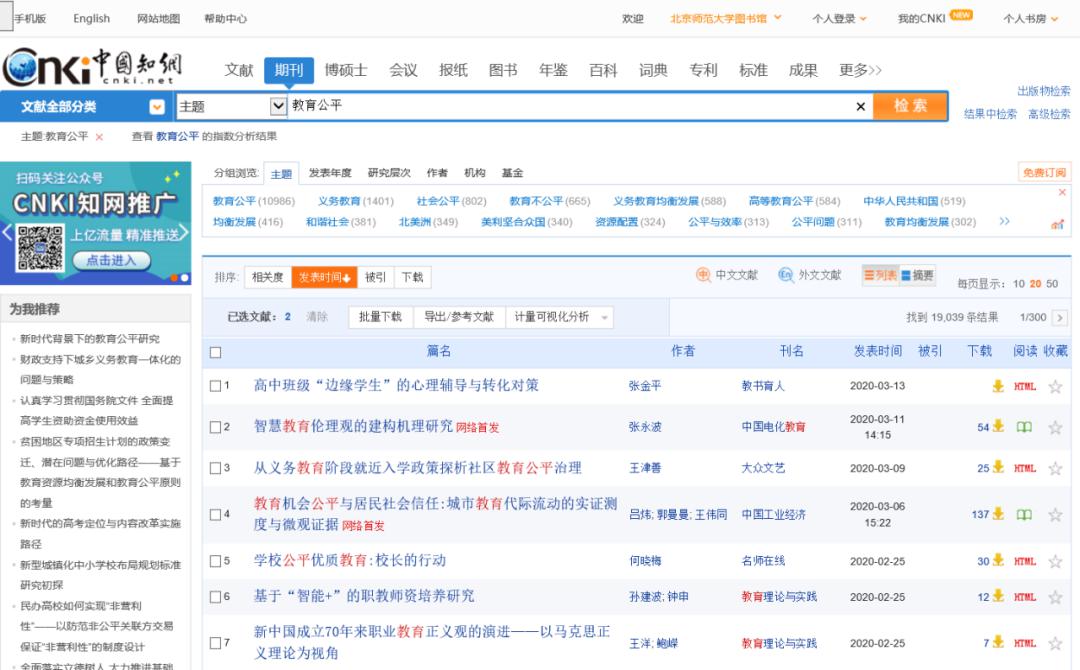Clear the search box with the X icon
The height and width of the screenshot is (670, 1080).
(861, 105)
